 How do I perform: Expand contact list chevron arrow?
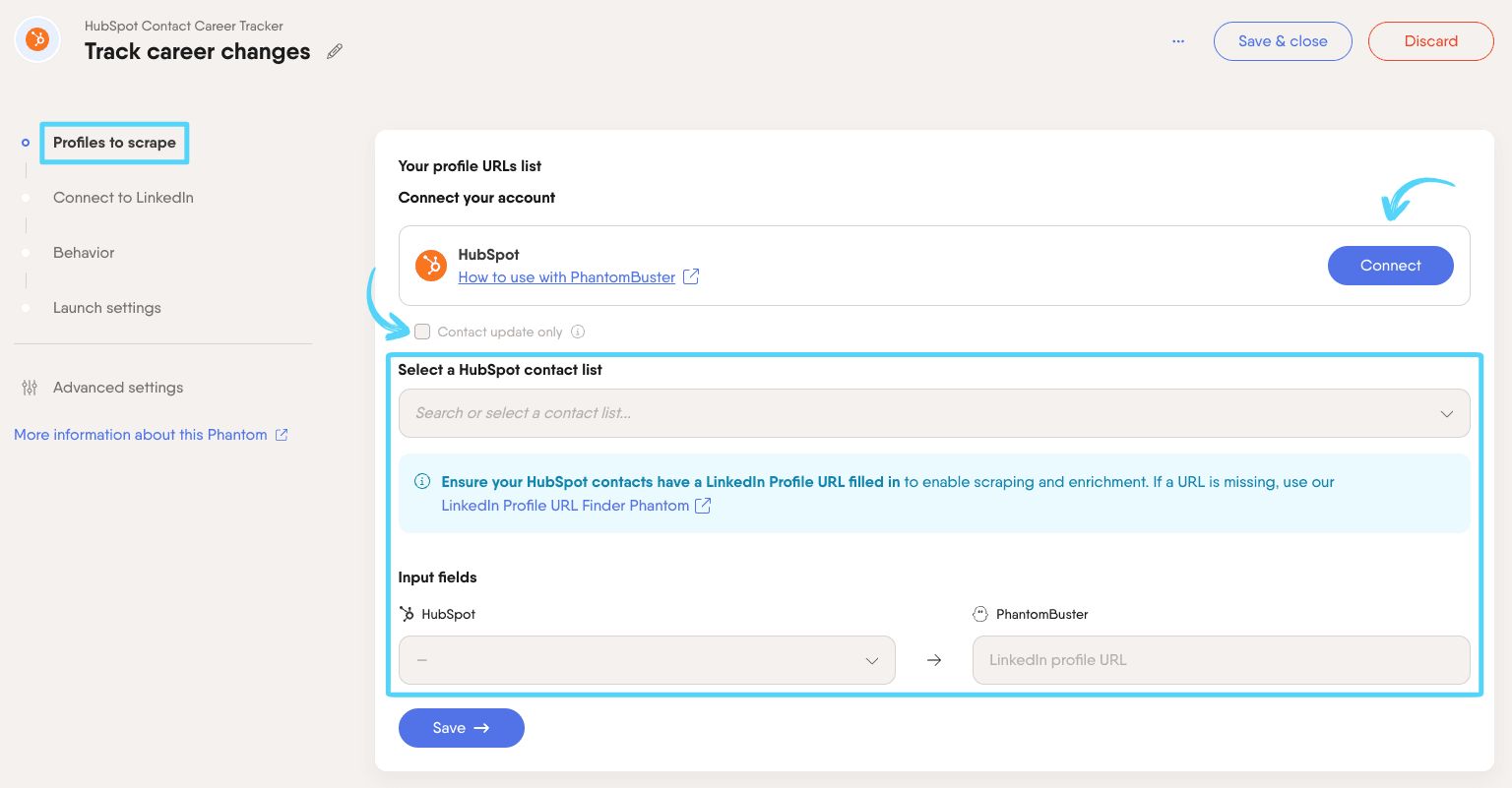pyautogui.click(x=1446, y=413)
